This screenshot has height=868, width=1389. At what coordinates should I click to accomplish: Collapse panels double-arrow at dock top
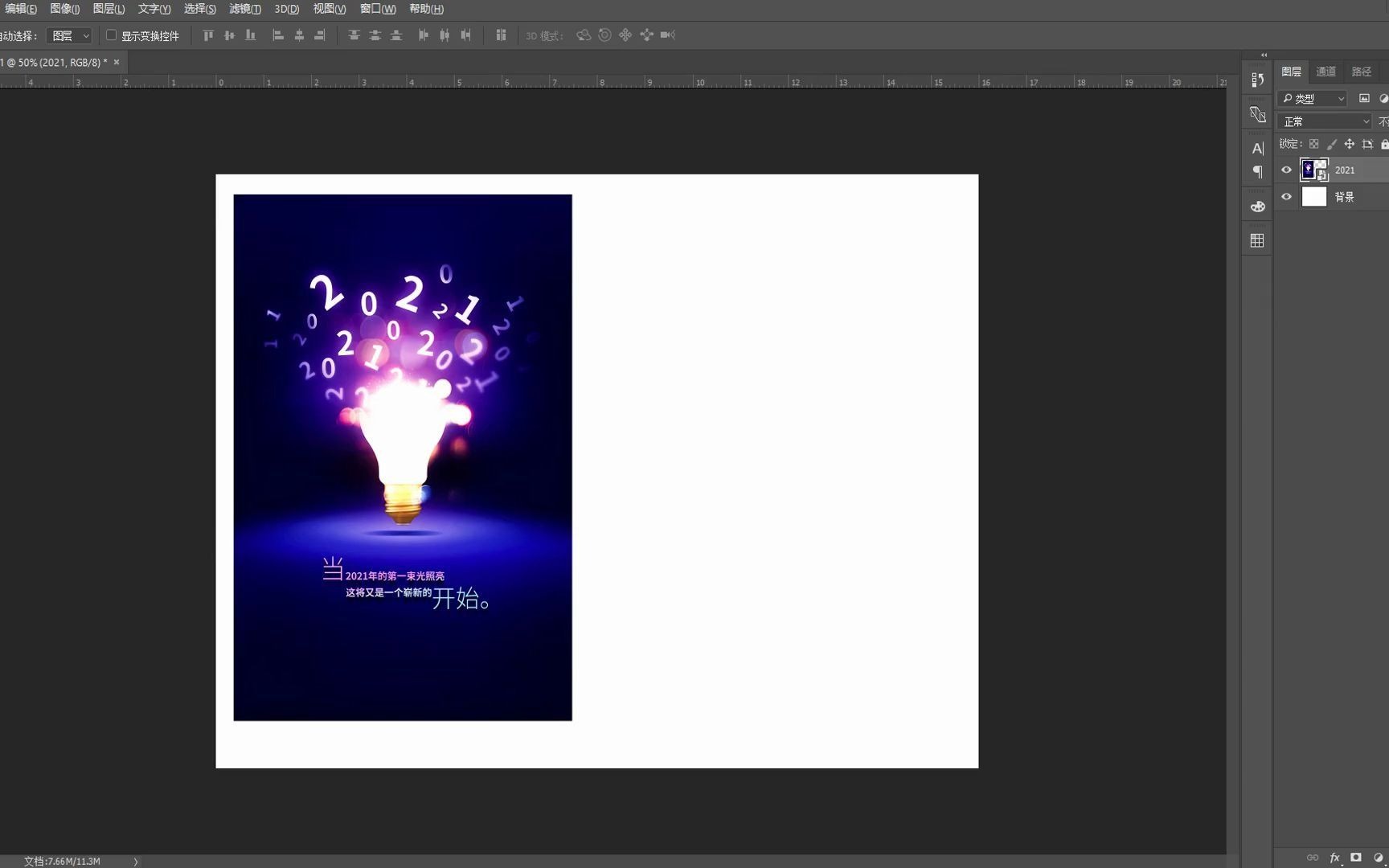[1264, 55]
